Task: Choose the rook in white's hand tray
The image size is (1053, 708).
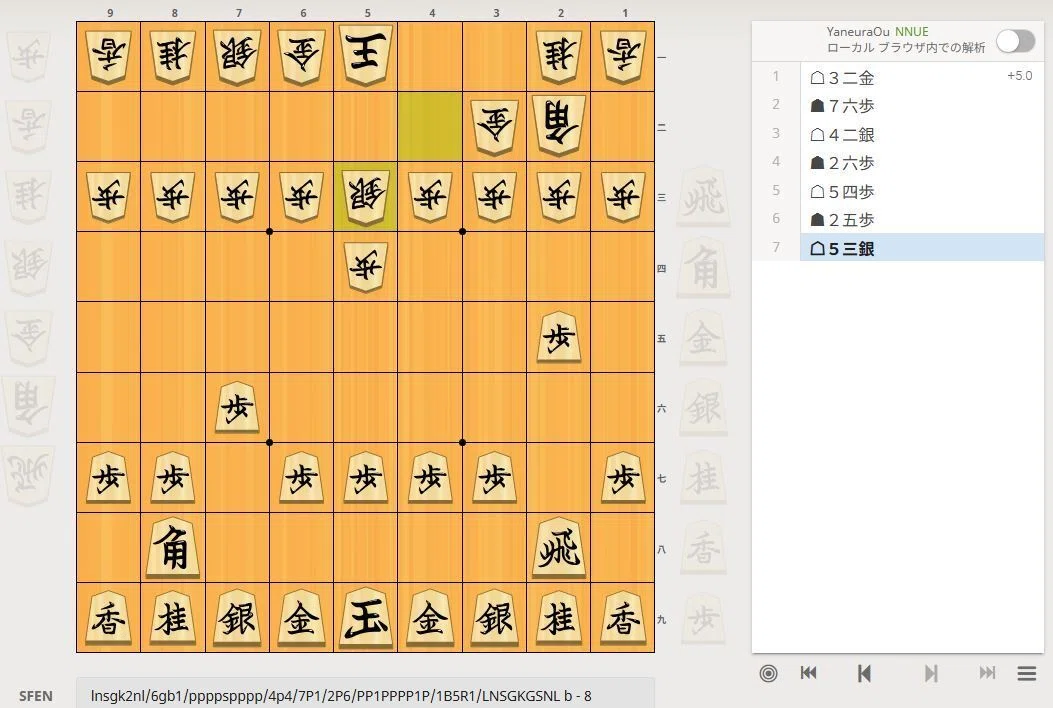Action: coord(28,476)
